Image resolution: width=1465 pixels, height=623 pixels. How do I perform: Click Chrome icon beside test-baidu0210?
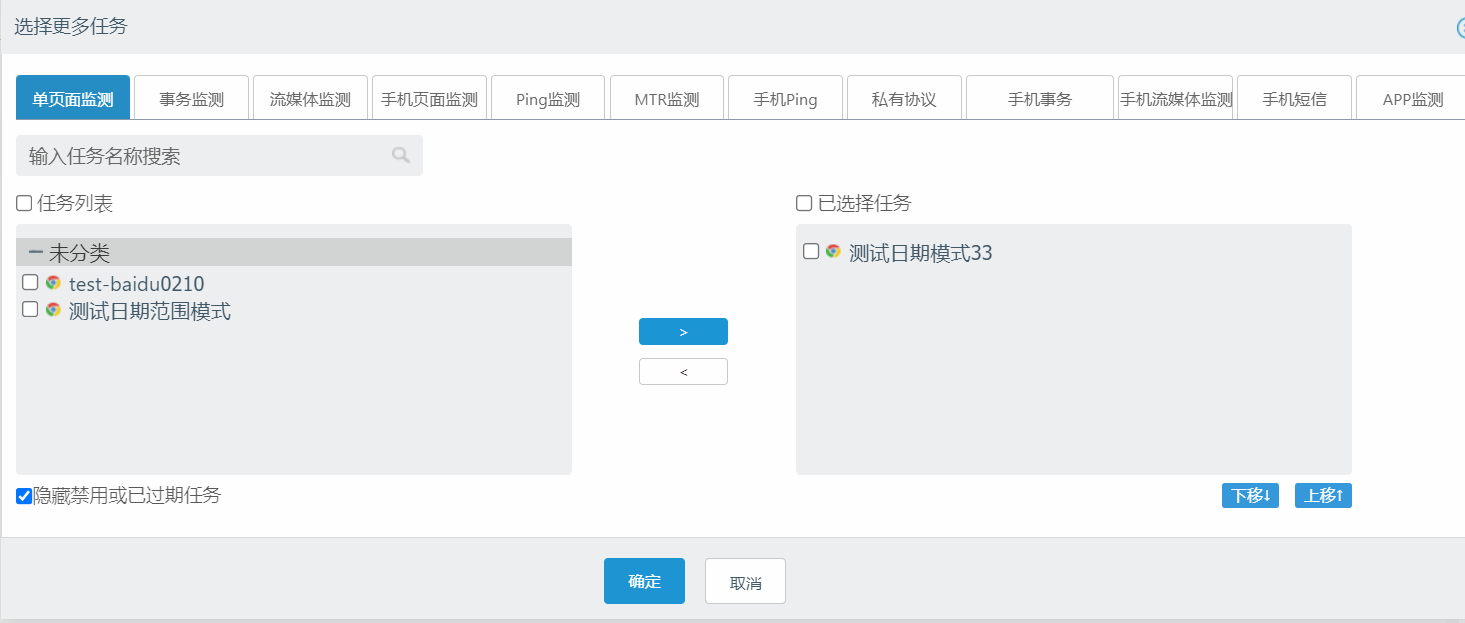coord(53,283)
